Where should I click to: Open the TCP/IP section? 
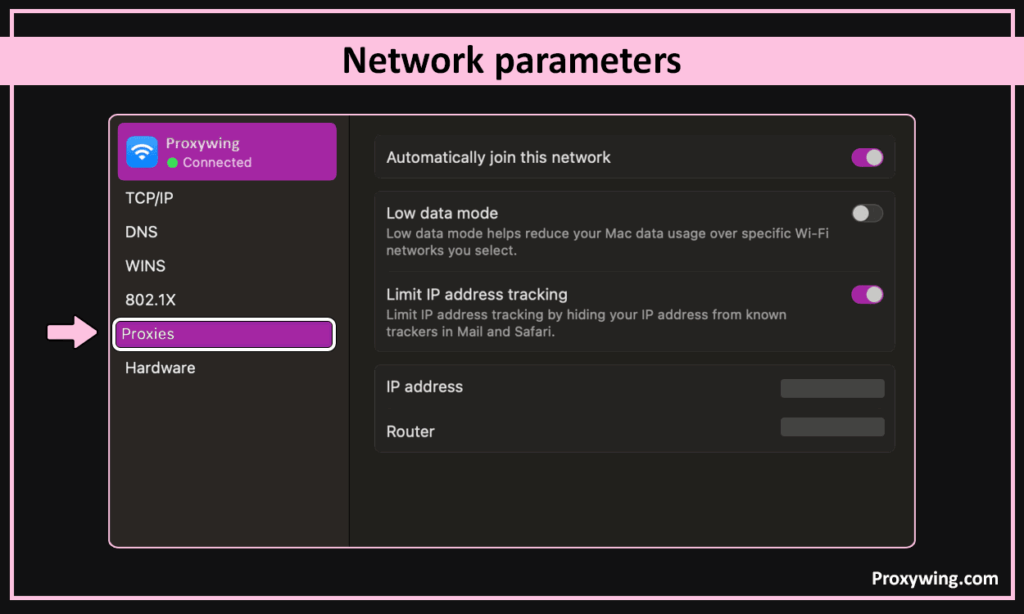(149, 198)
